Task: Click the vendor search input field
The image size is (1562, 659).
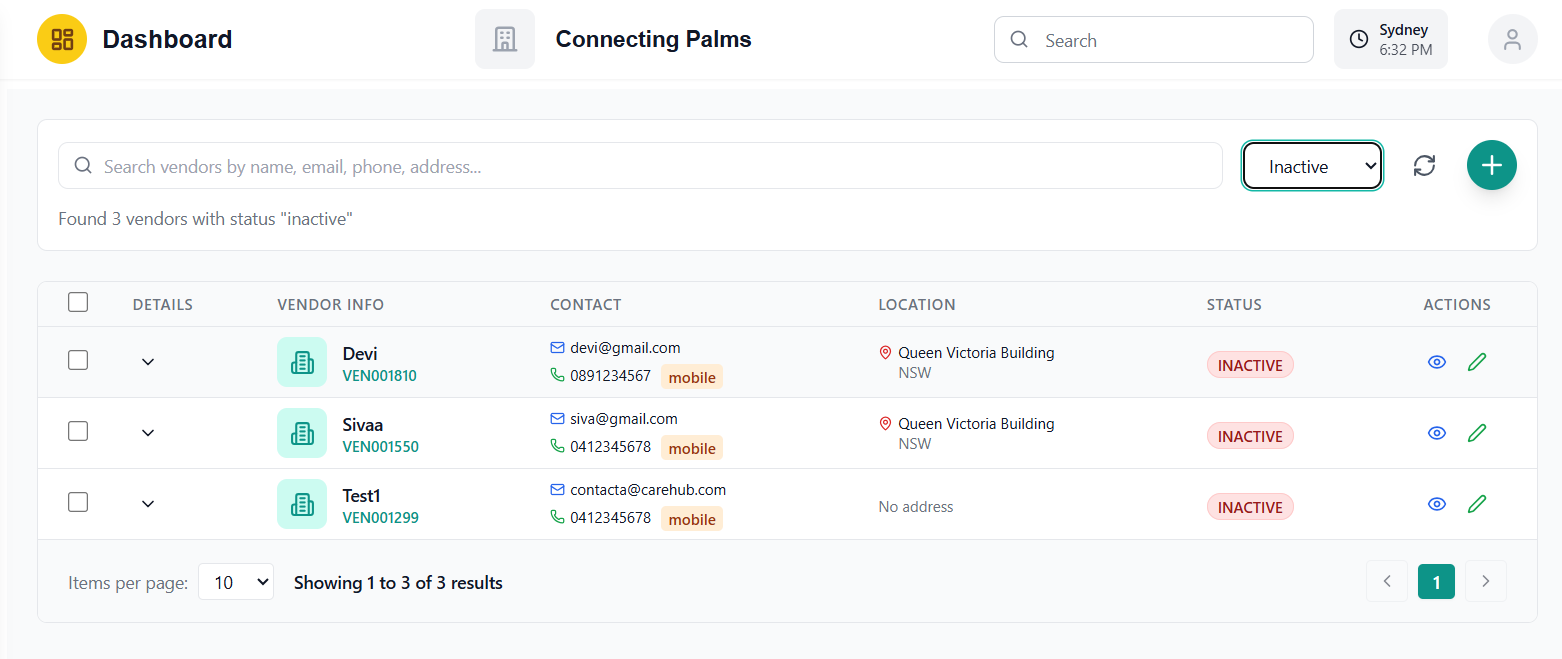Action: [640, 165]
